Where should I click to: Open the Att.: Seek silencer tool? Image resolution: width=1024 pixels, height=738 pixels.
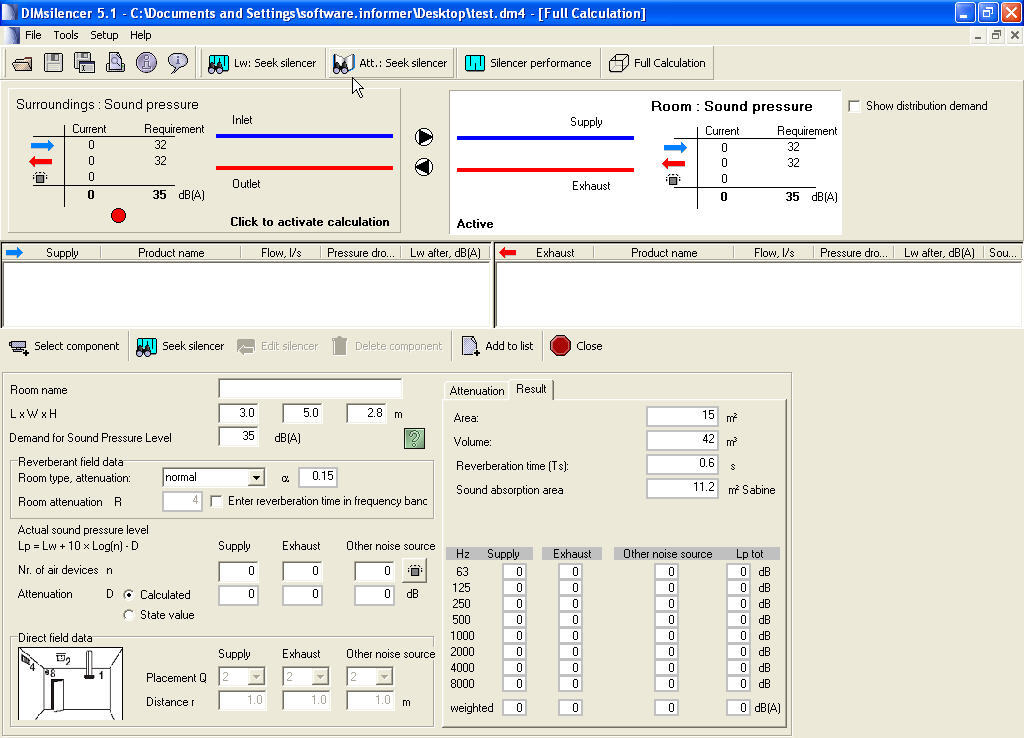coord(389,62)
